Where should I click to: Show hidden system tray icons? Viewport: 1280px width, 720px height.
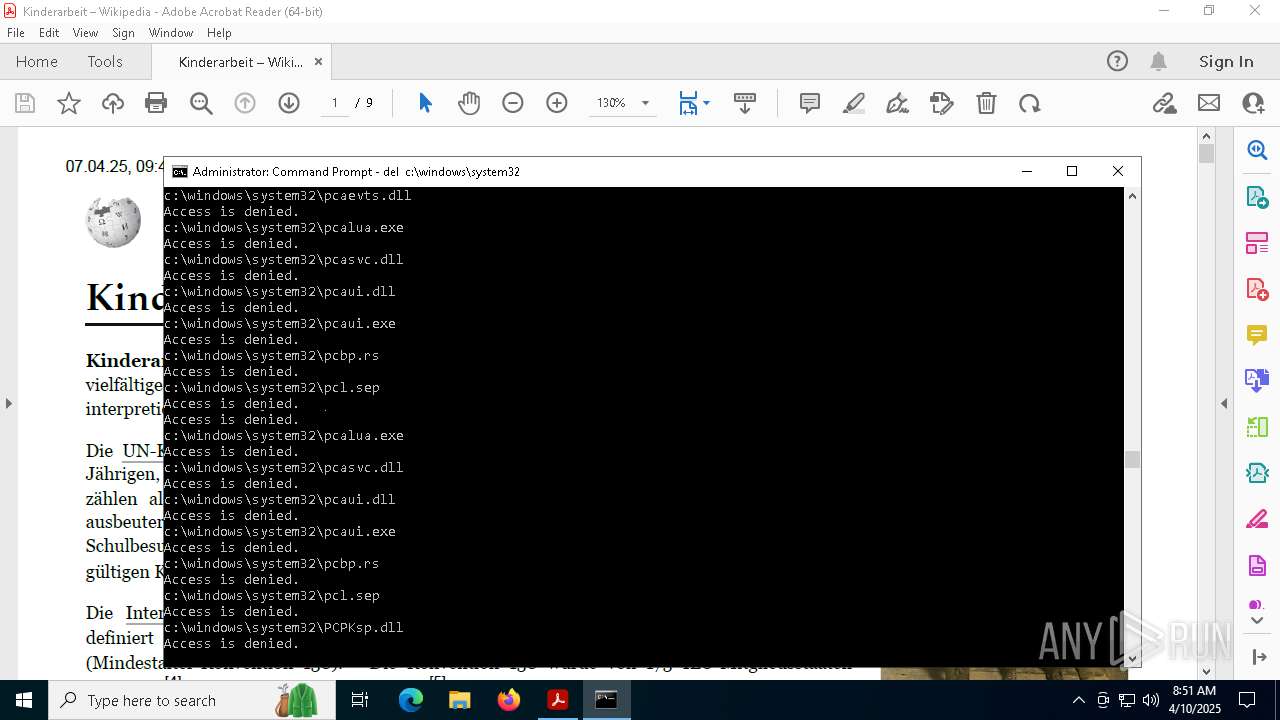click(x=1078, y=700)
